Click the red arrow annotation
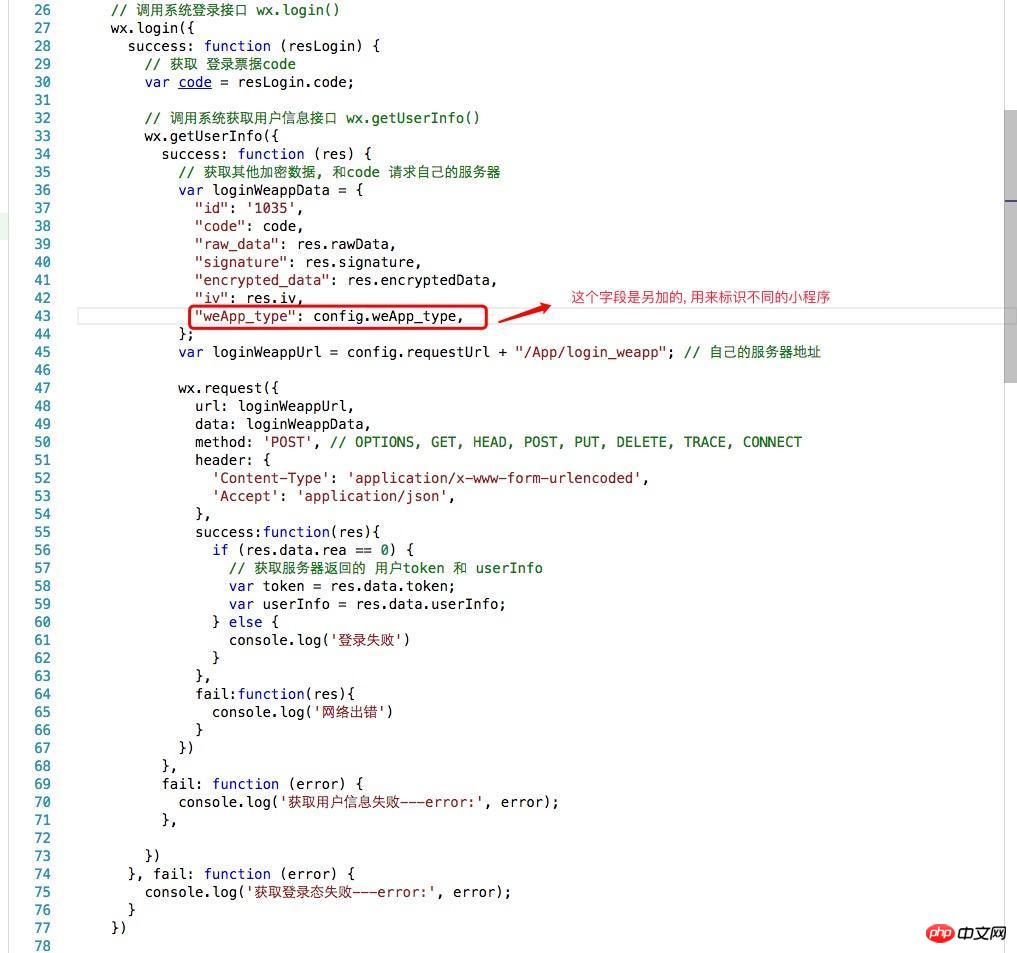 pyautogui.click(x=524, y=311)
